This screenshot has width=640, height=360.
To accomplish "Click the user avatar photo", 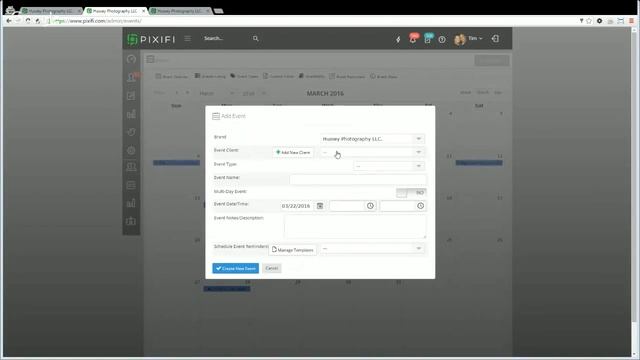I will click(460, 39).
